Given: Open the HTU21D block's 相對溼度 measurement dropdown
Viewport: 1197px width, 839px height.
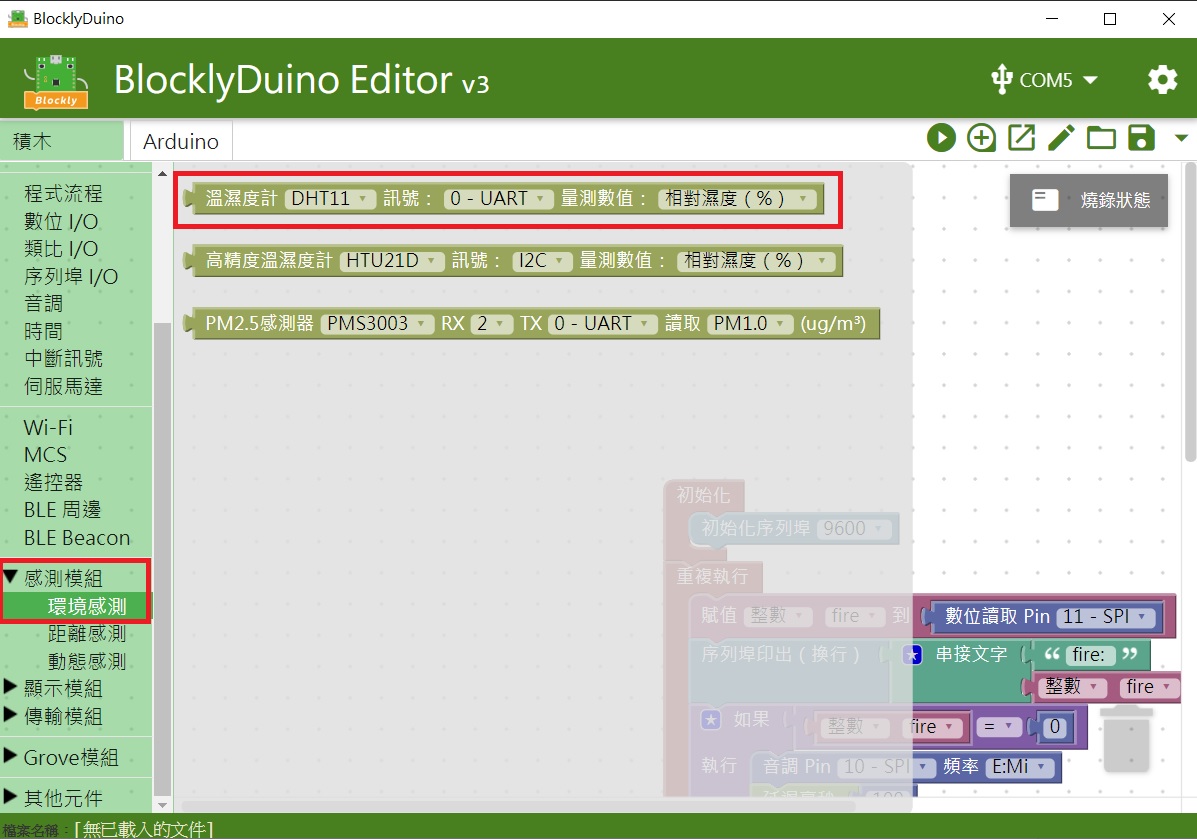Looking at the screenshot, I should tap(756, 260).
